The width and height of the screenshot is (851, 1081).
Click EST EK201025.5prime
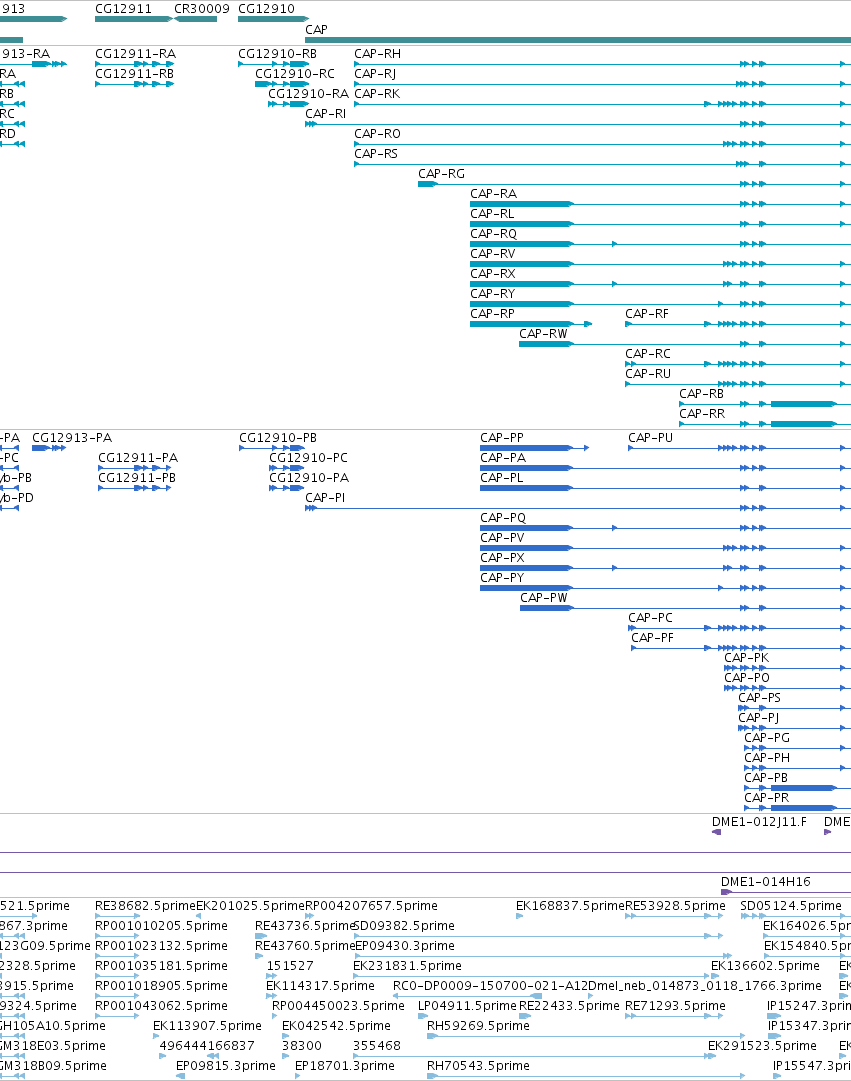[250, 906]
